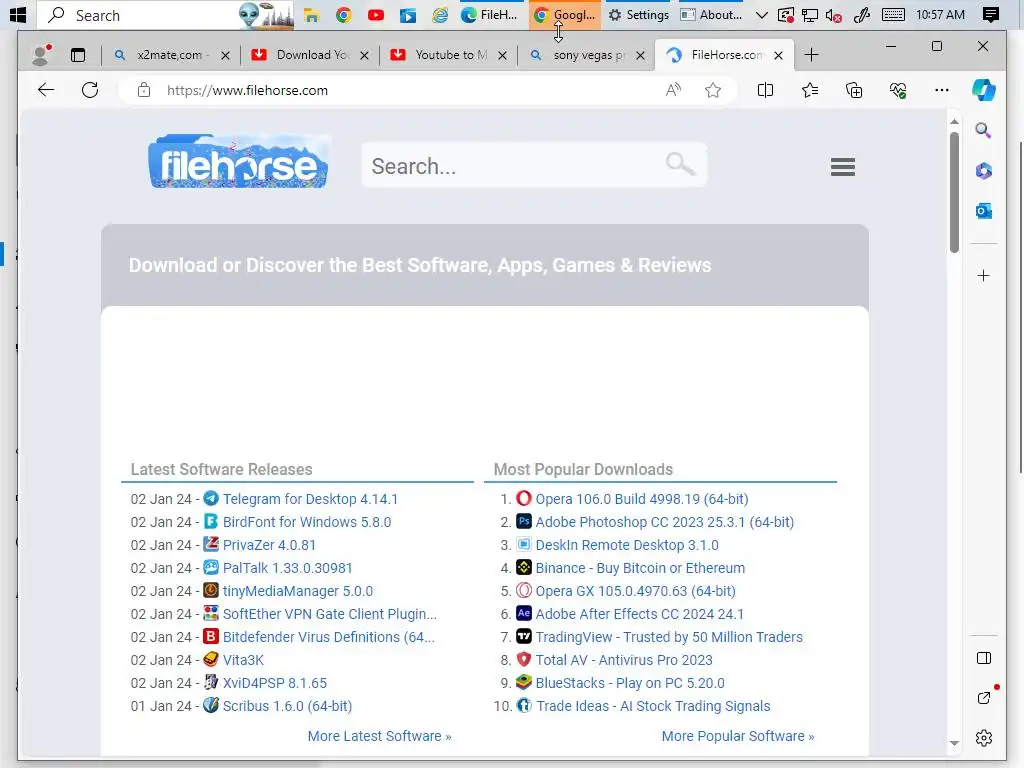Open Edge profile avatar
Viewport: 1024px width, 768px height.
click(x=41, y=55)
